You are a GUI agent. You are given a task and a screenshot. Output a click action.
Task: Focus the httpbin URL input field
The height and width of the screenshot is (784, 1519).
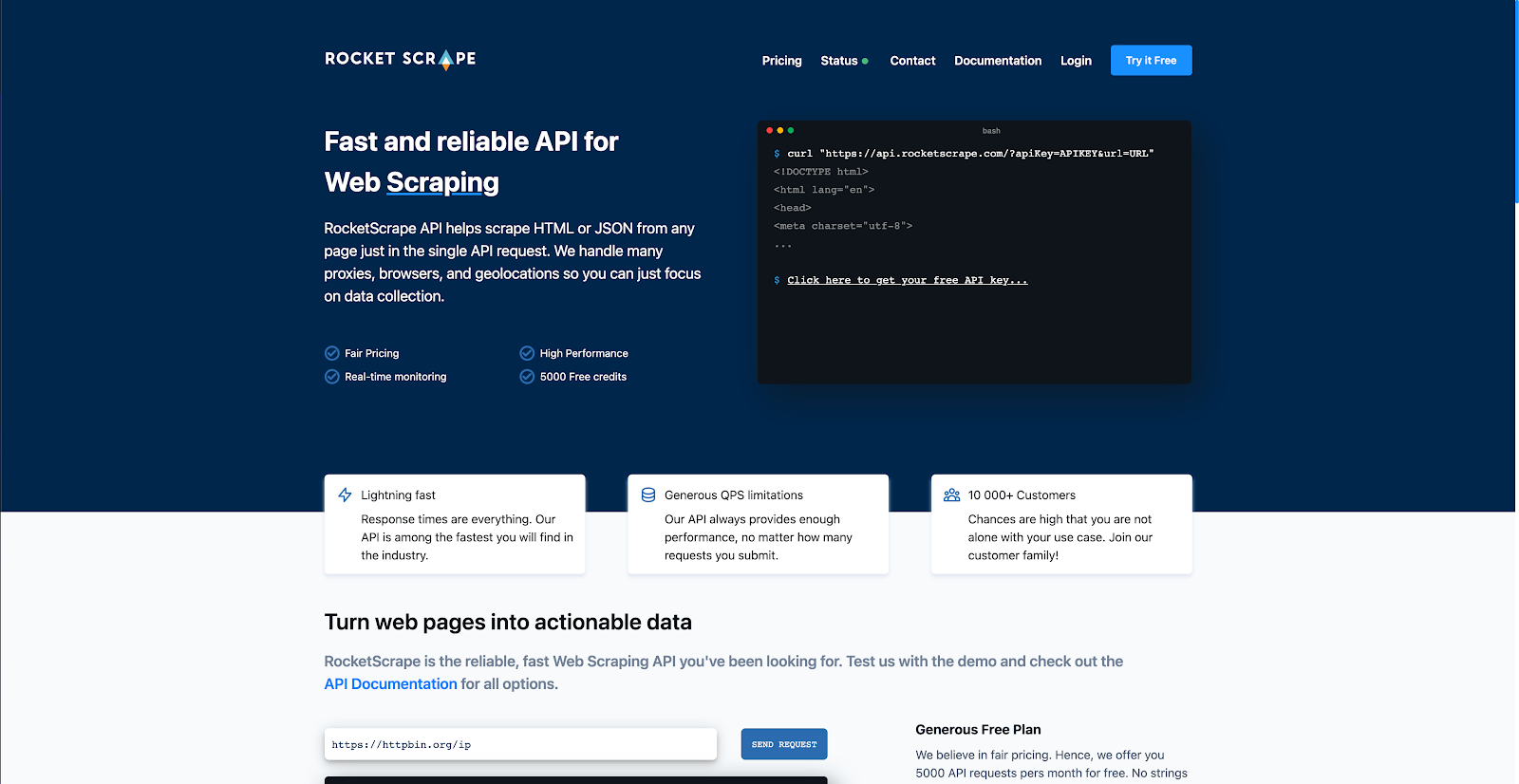coord(520,744)
